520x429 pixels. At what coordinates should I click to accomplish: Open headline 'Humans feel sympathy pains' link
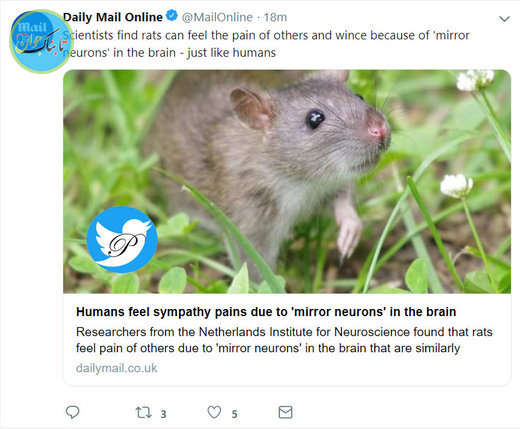pos(266,312)
